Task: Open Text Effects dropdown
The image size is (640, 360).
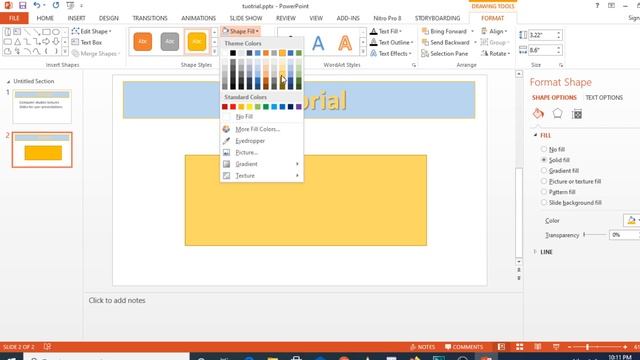Action: click(x=391, y=53)
